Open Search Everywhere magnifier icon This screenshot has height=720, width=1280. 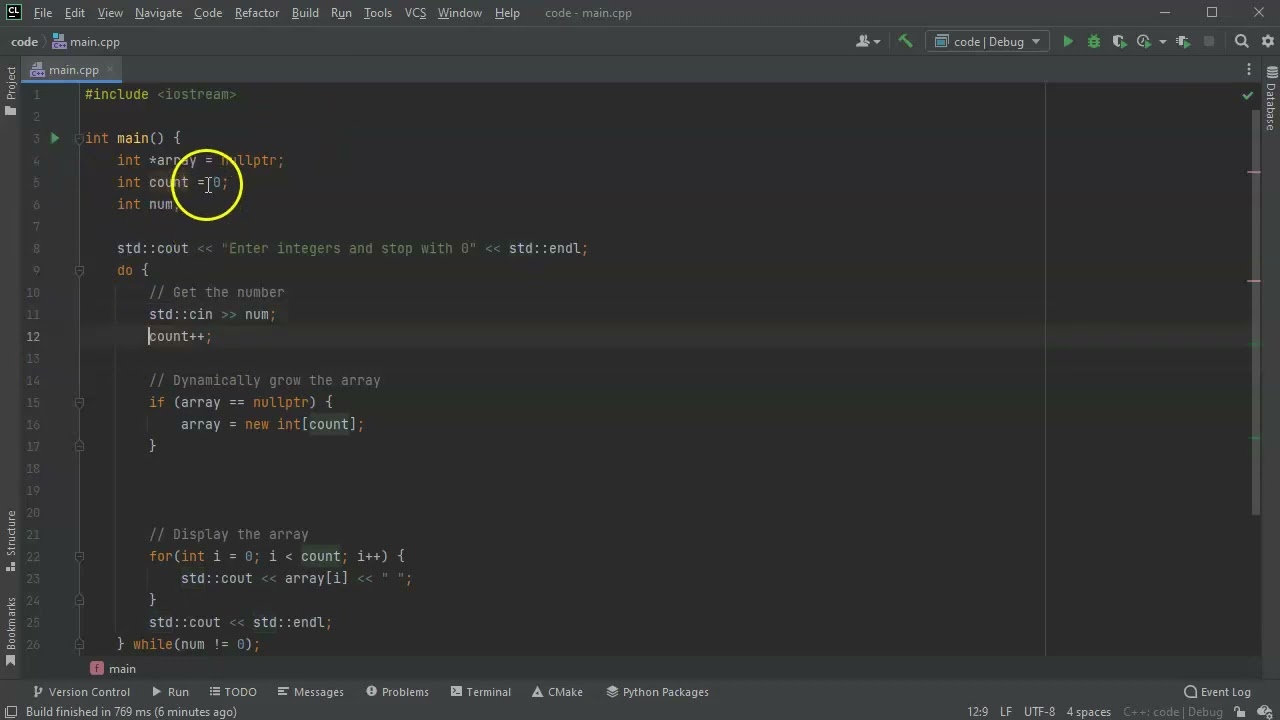[1241, 42]
